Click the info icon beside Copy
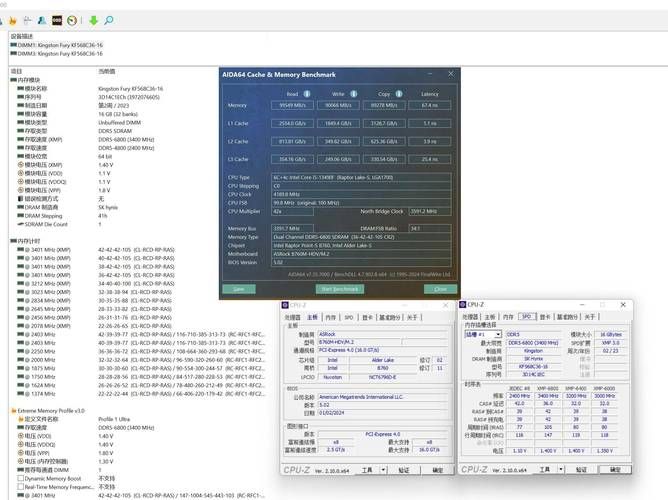The width and height of the screenshot is (668, 500). [399, 94]
